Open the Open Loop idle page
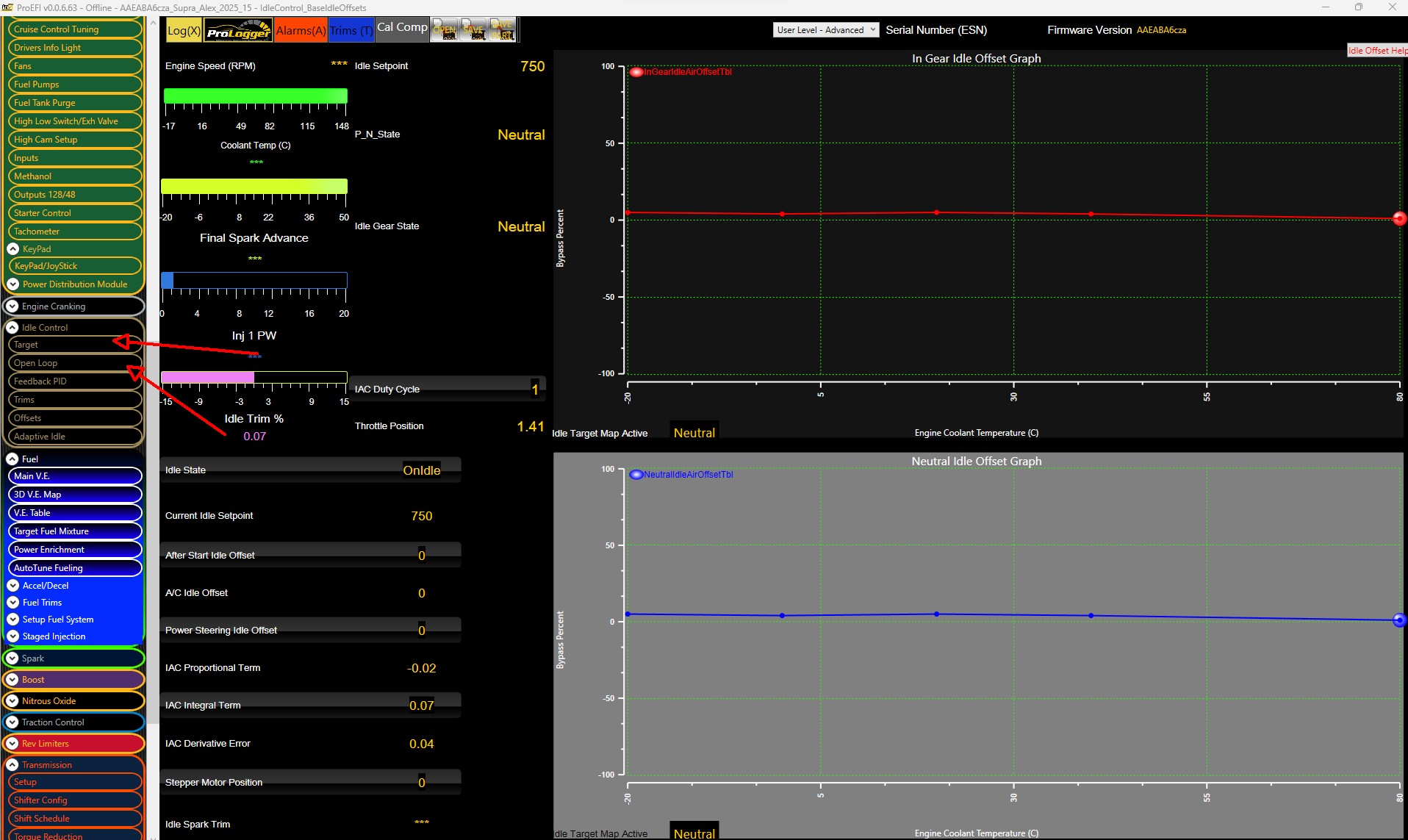The image size is (1408, 840). [74, 363]
